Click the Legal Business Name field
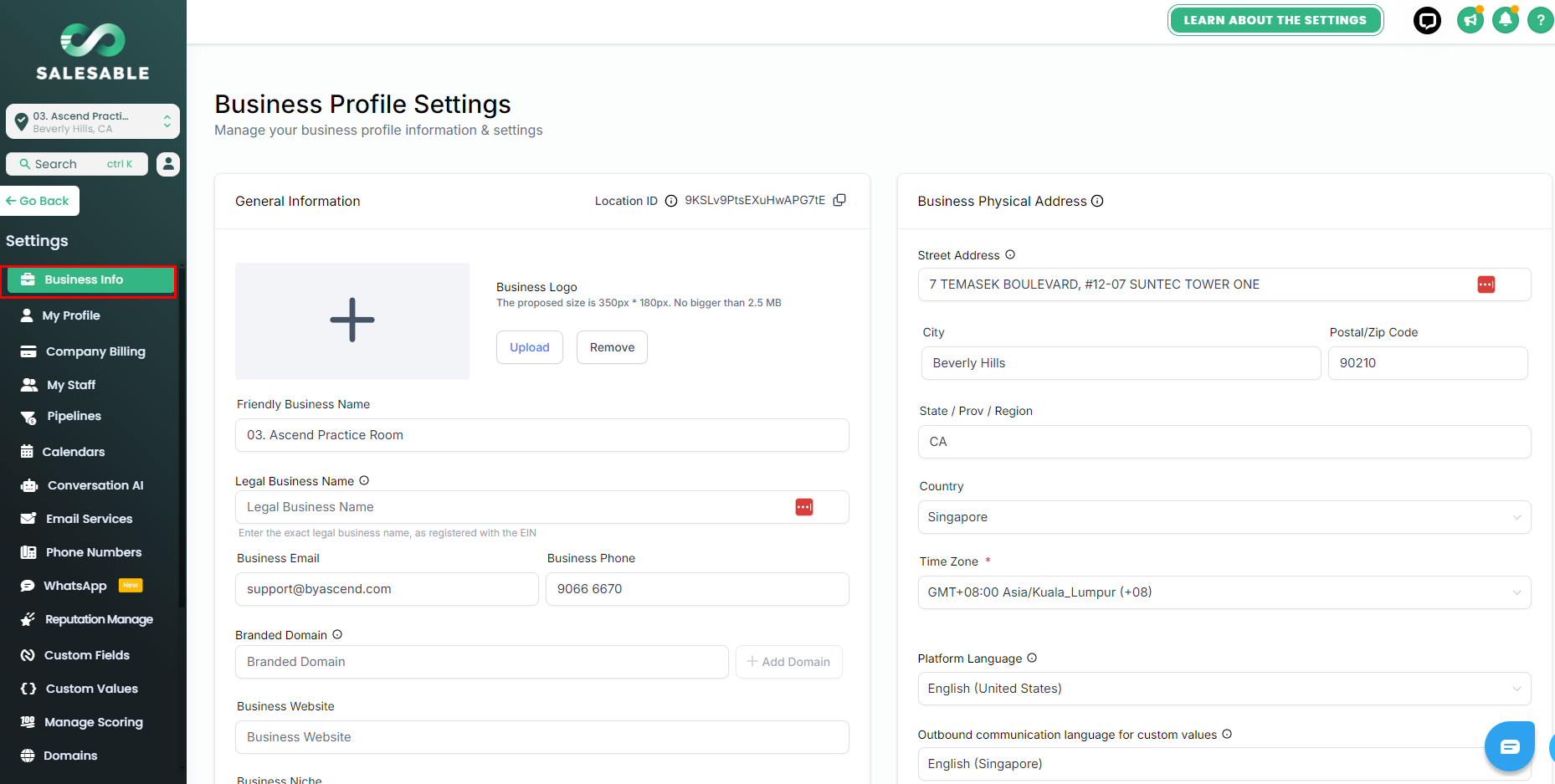The height and width of the screenshot is (784, 1555). coord(542,507)
